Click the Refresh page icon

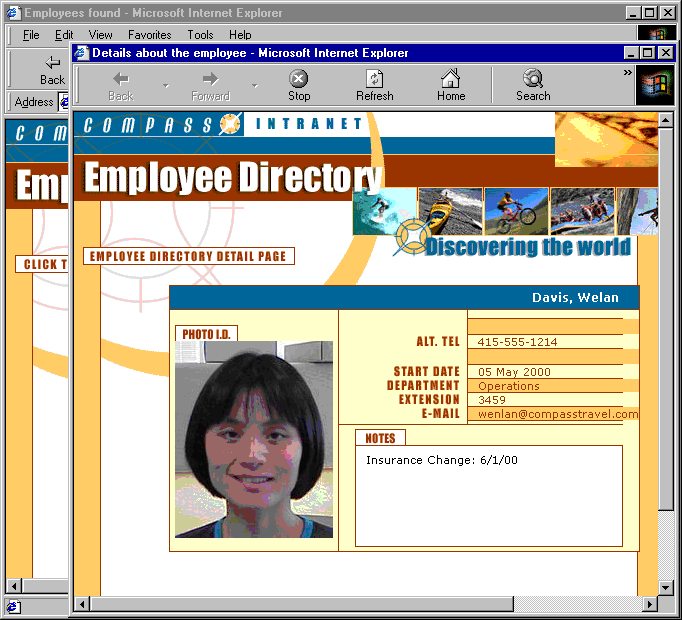pyautogui.click(x=374, y=79)
